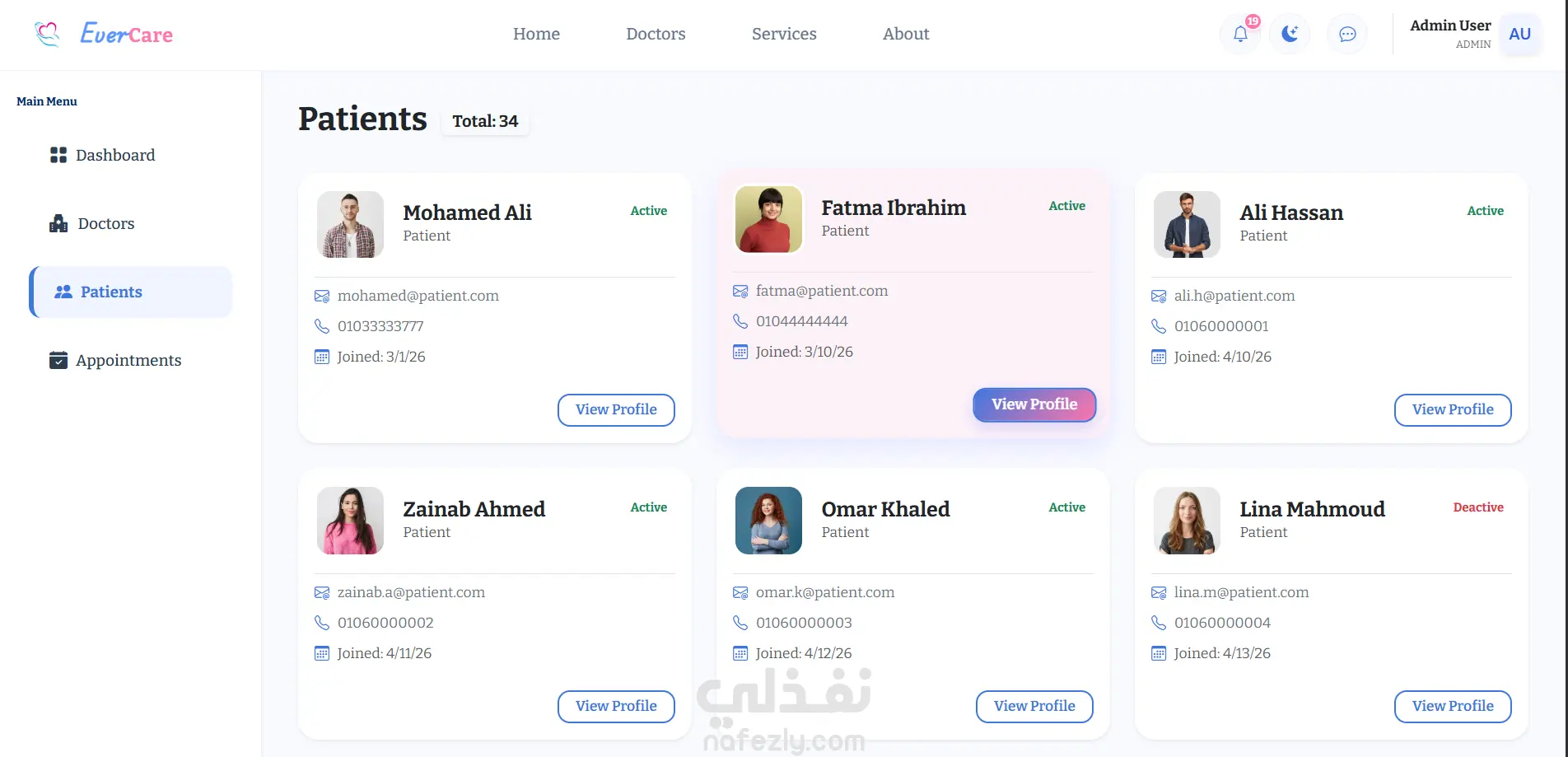Go to Services in top navigation
Screen dimensions: 1568x757
coord(784,34)
